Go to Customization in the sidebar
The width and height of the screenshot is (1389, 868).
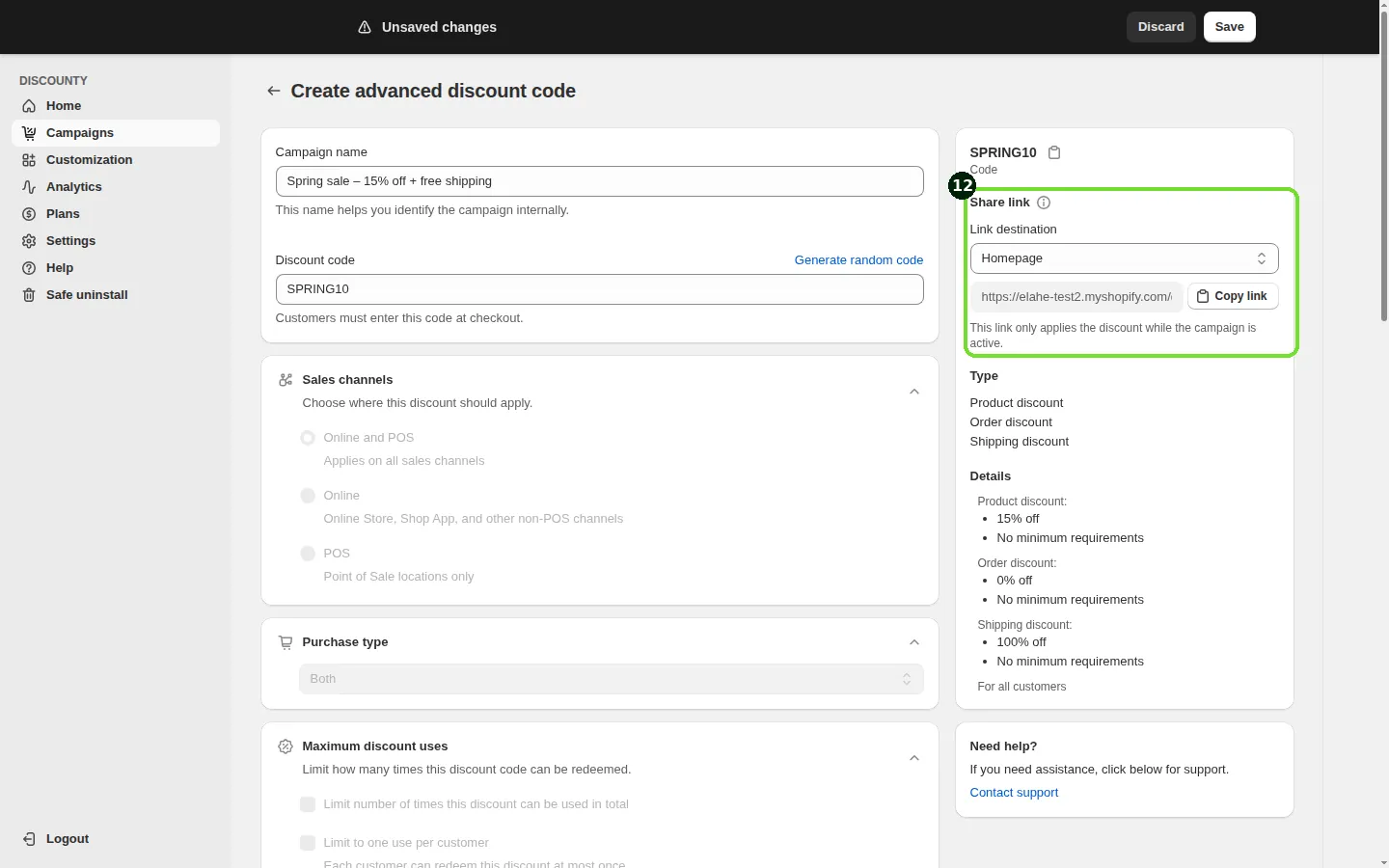pyautogui.click(x=116, y=160)
